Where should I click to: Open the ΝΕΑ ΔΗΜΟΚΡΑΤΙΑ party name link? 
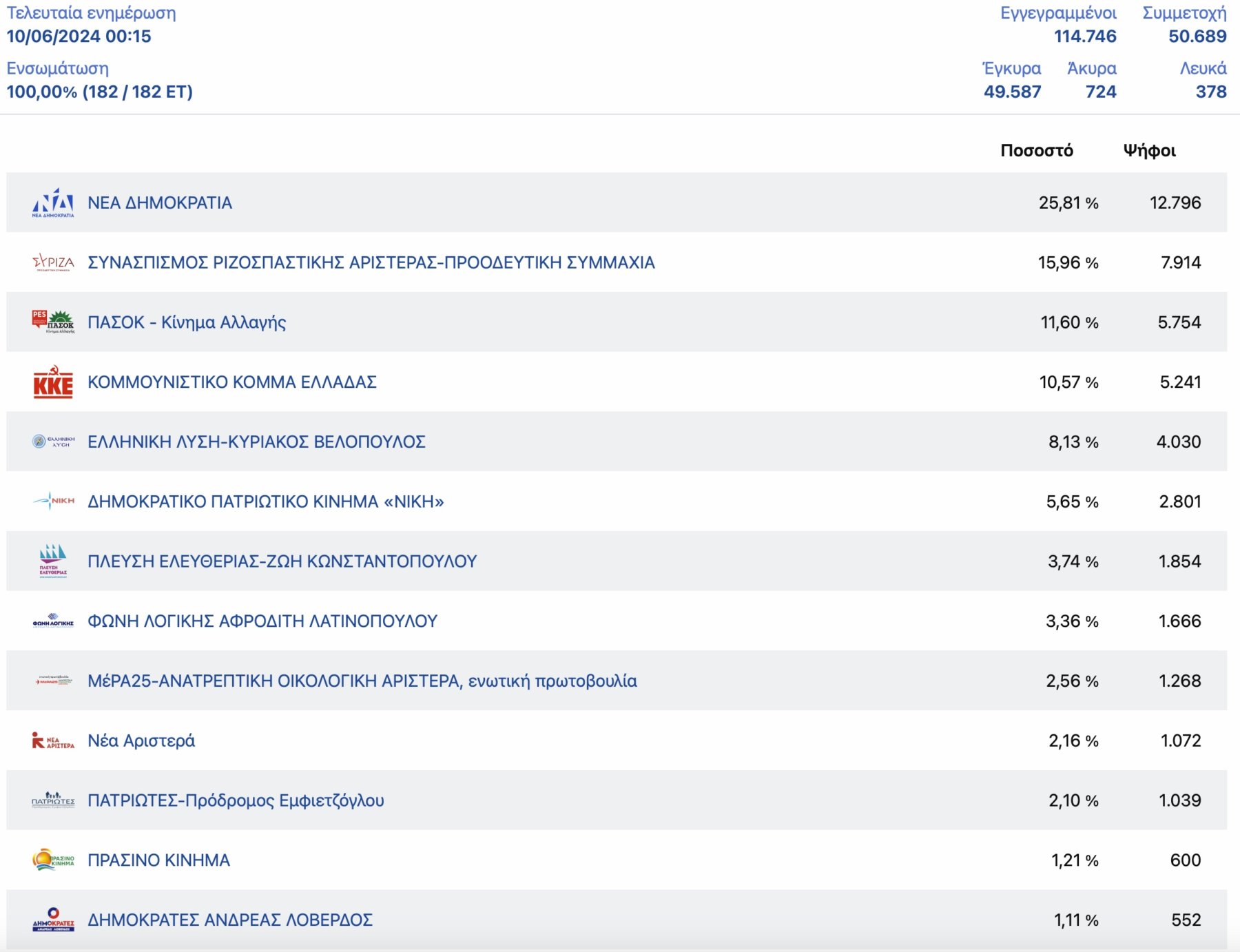pyautogui.click(x=160, y=203)
